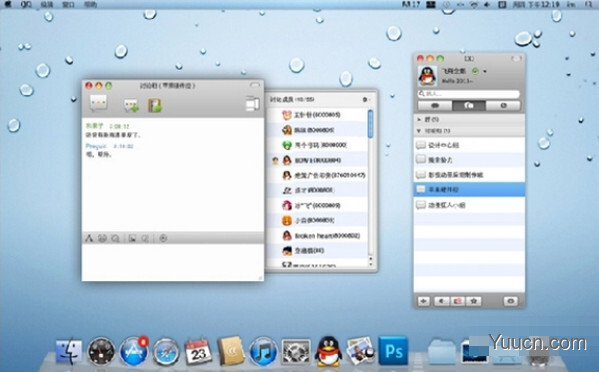599x372 pixels.
Task: Click the members list vertical scrollbar thumb
Action: tap(370, 123)
